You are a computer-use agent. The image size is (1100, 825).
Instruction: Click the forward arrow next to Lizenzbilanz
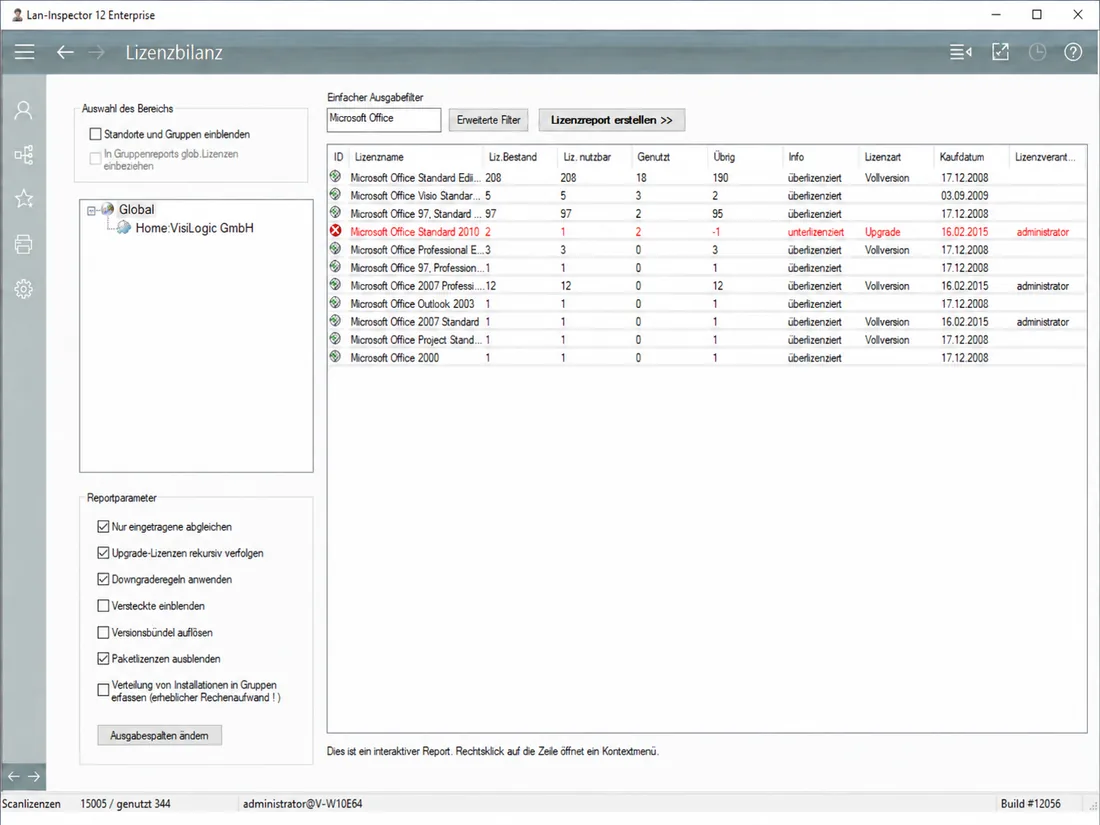96,52
